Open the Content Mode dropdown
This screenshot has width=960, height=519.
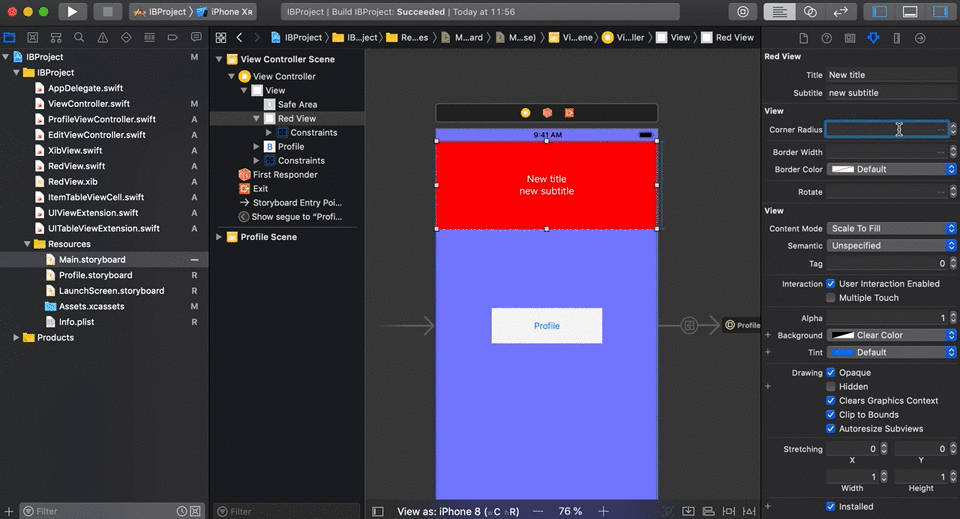[x=891, y=228]
